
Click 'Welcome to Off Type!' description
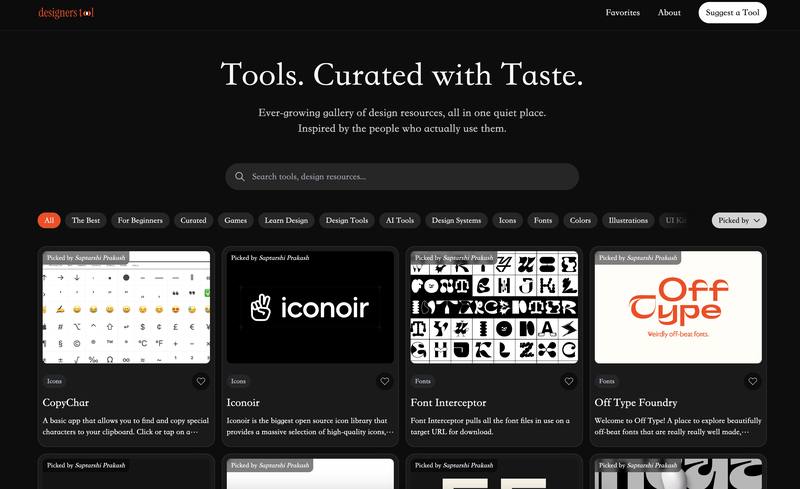[678, 426]
